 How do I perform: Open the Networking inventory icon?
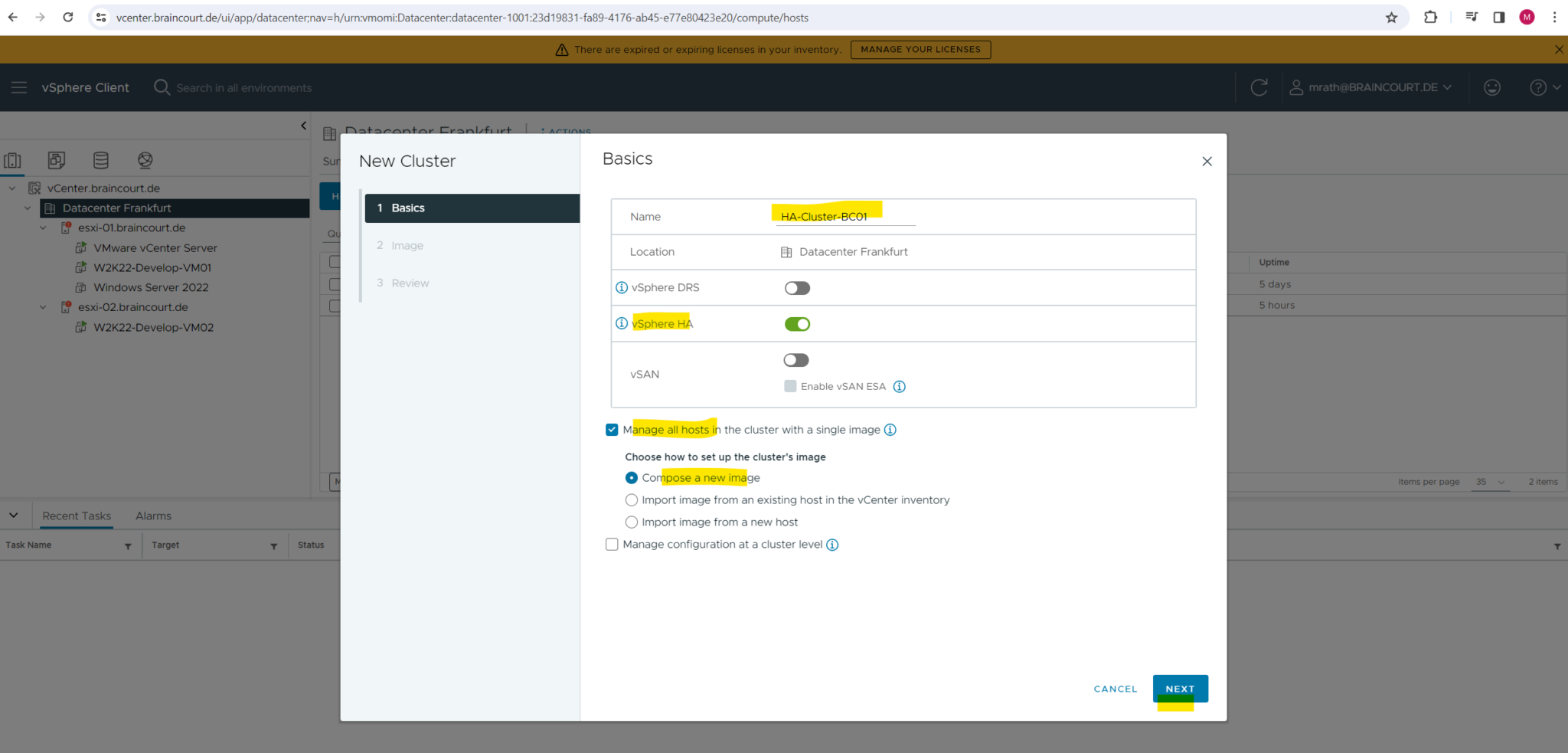(145, 160)
